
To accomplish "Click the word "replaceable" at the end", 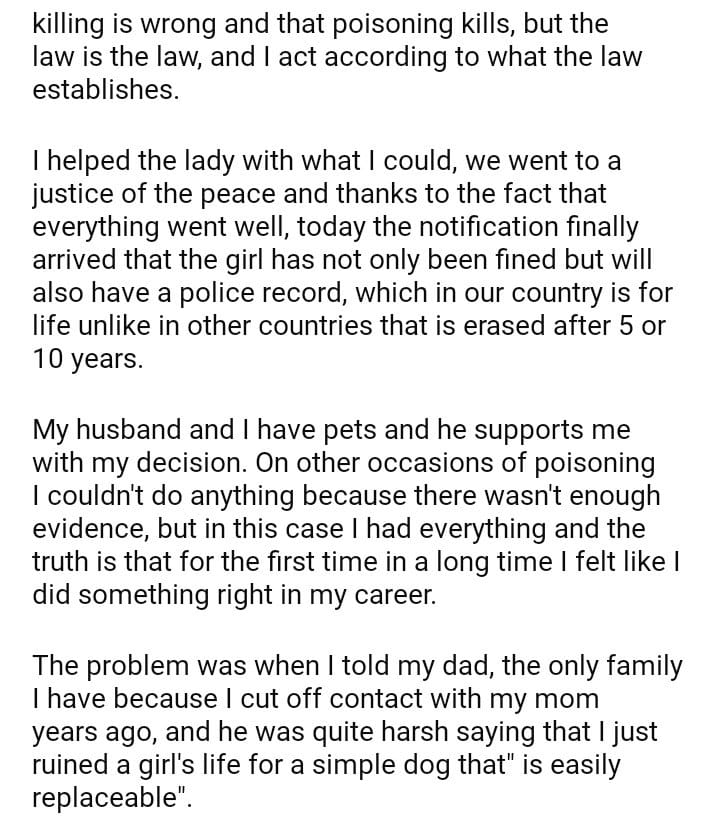I will click(104, 800).
